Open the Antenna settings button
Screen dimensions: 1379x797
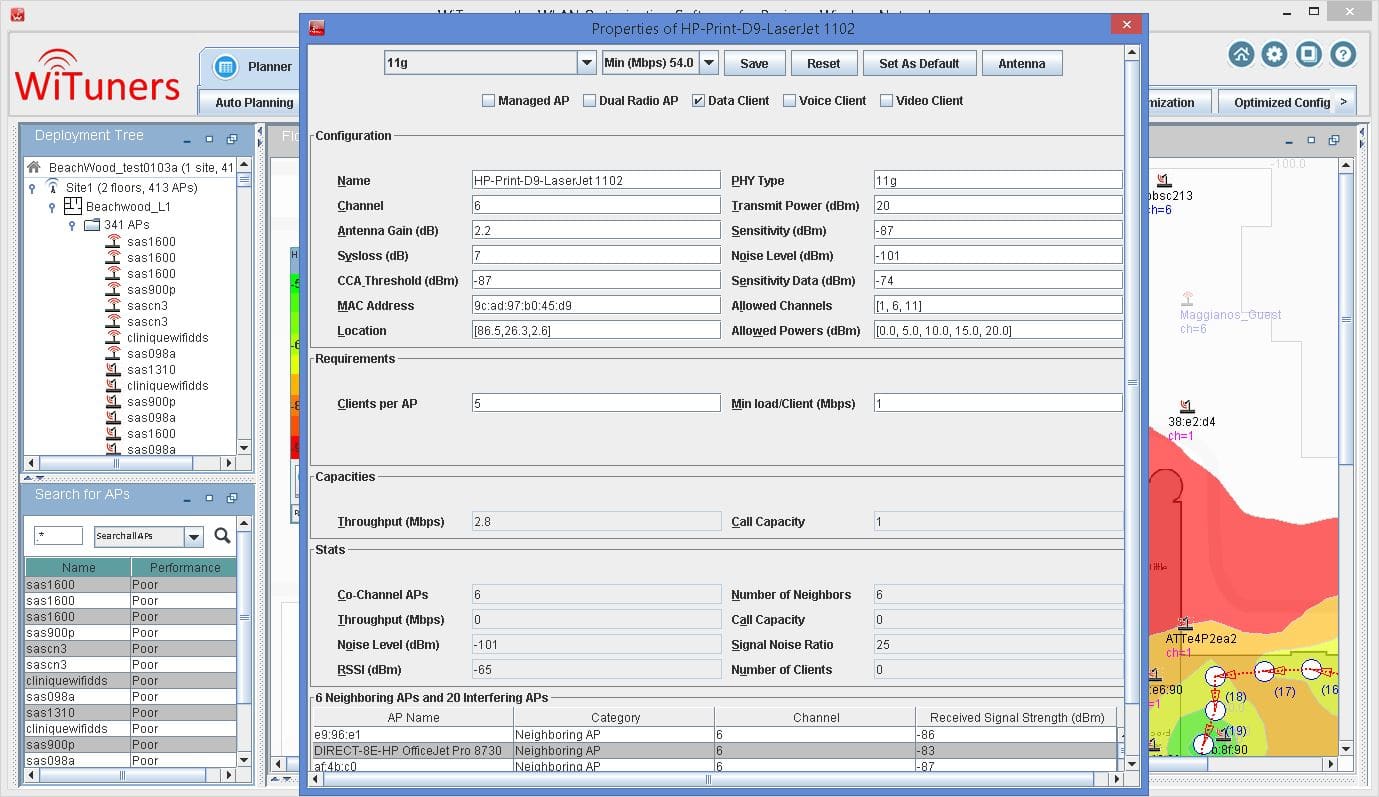pyautogui.click(x=1021, y=63)
